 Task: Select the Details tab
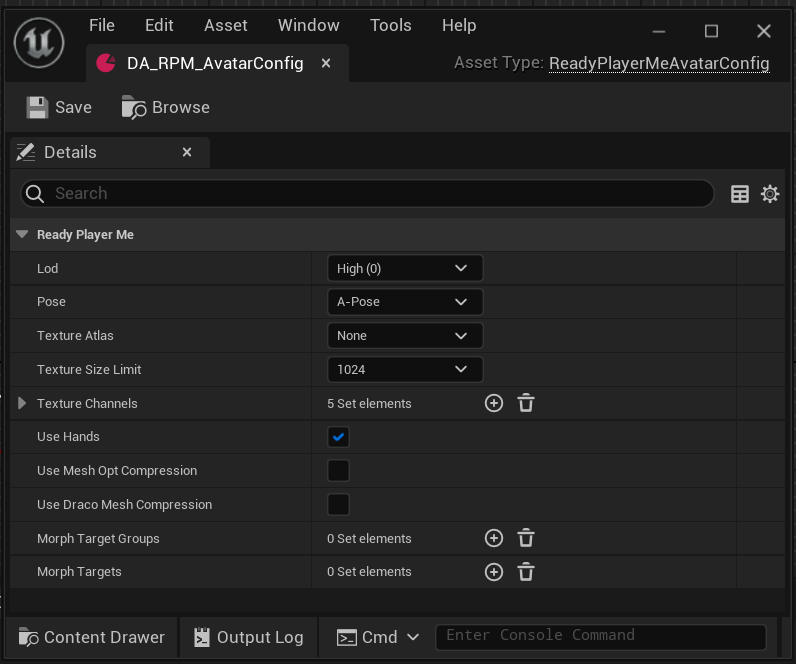[110, 152]
